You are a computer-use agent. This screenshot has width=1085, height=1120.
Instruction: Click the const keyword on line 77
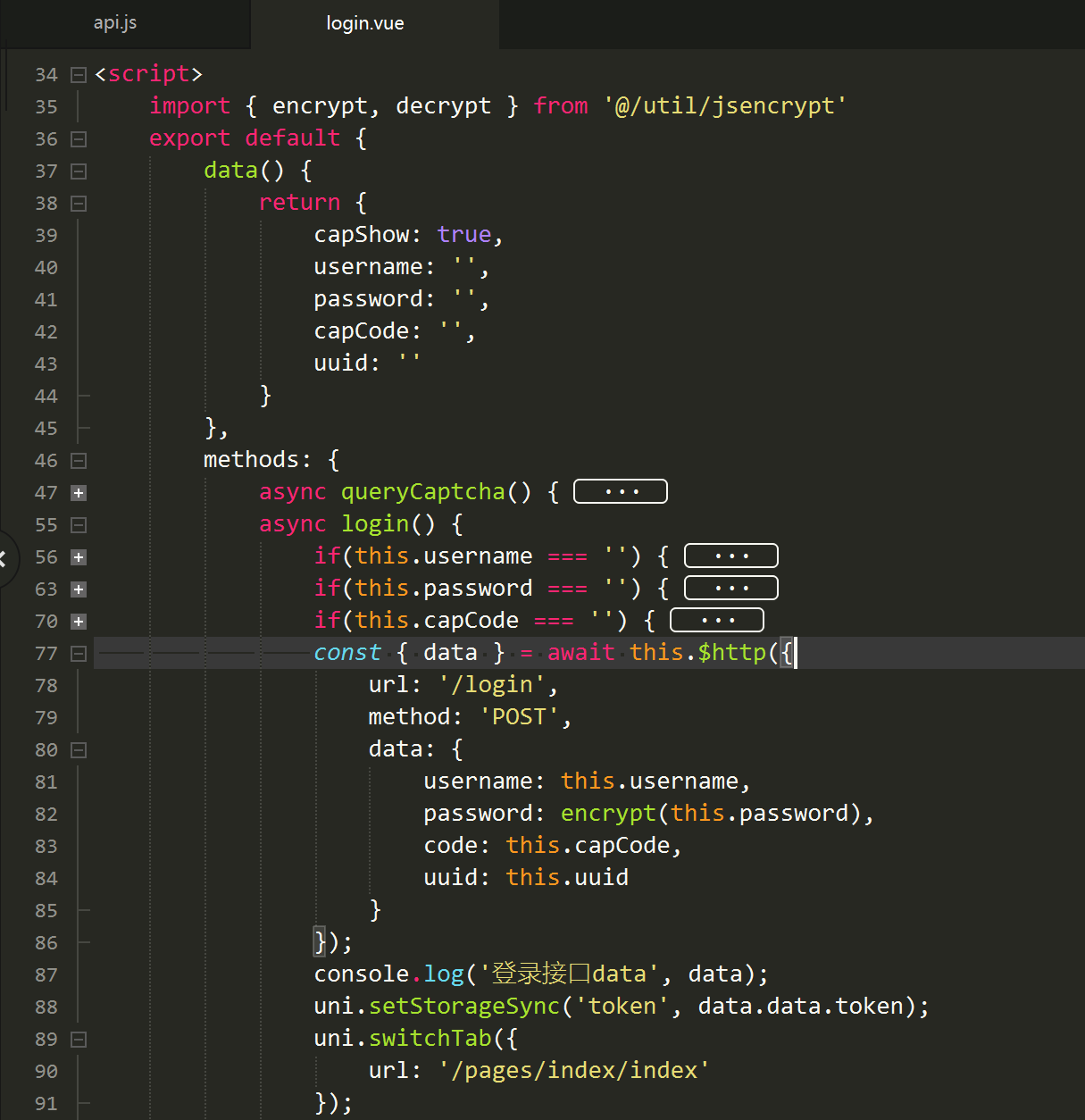347,652
